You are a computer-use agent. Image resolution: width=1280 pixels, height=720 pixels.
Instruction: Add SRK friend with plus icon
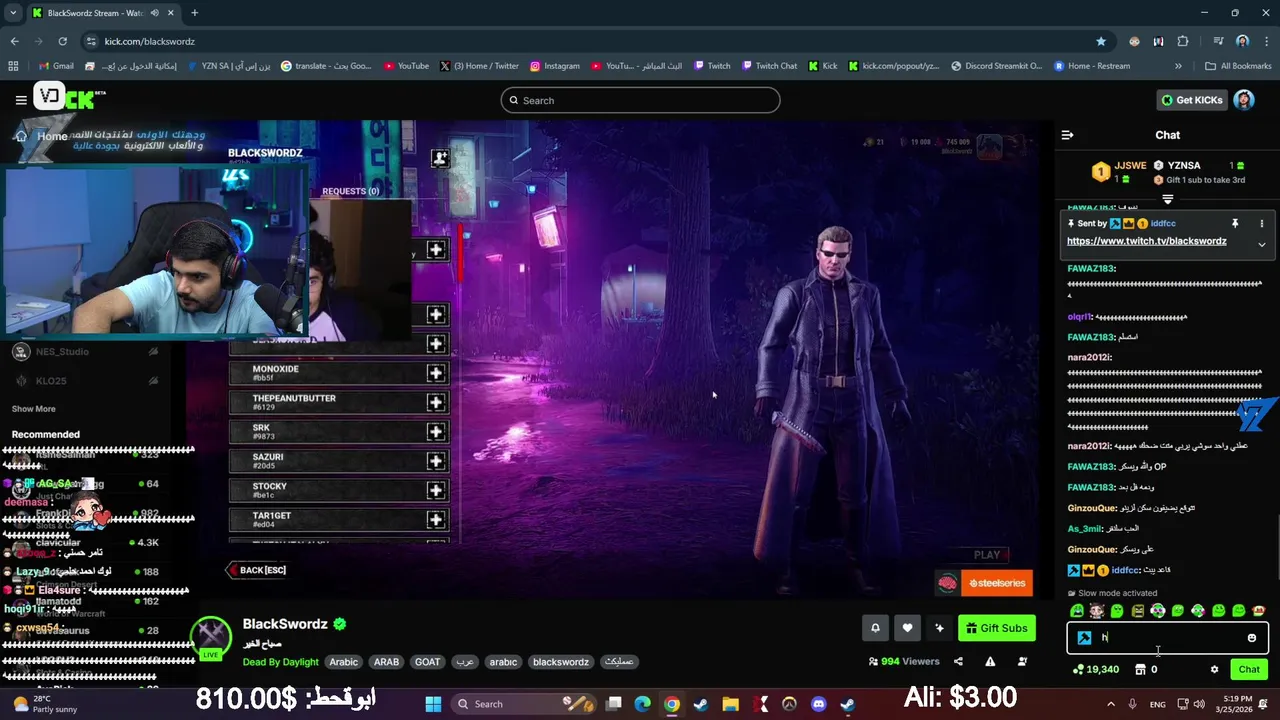click(435, 432)
